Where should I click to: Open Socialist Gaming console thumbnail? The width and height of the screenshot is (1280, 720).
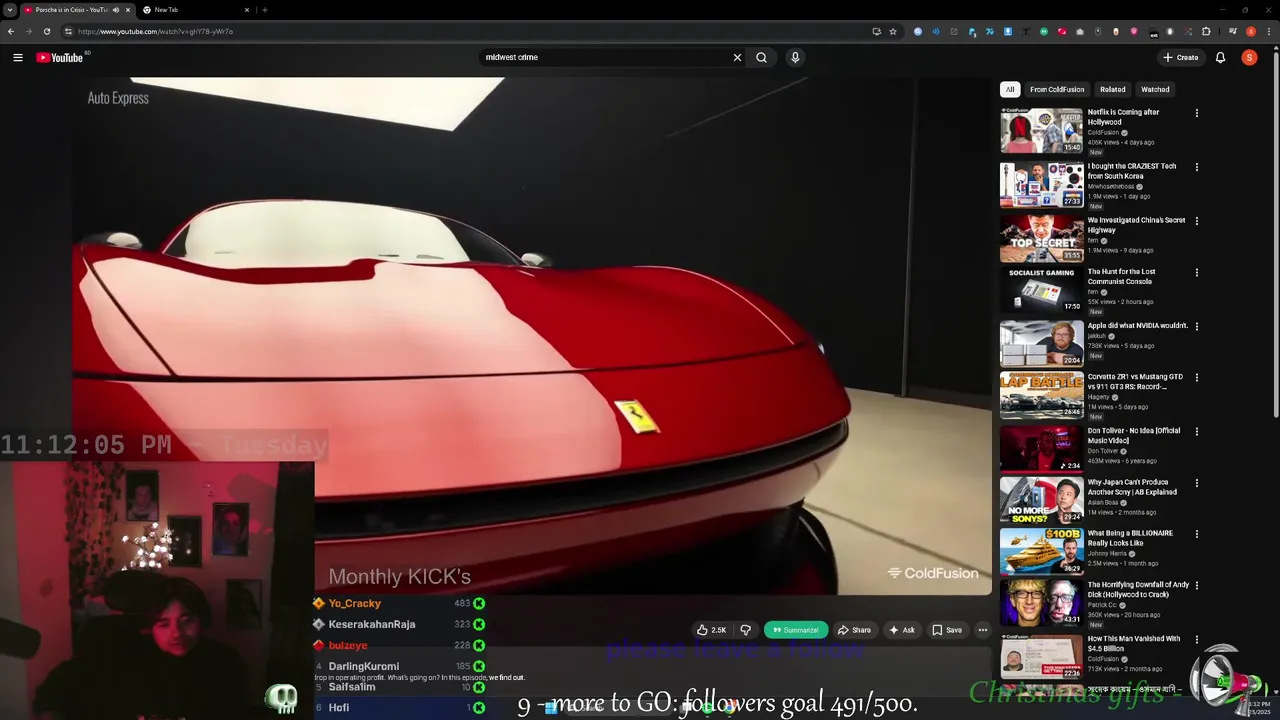1041,289
